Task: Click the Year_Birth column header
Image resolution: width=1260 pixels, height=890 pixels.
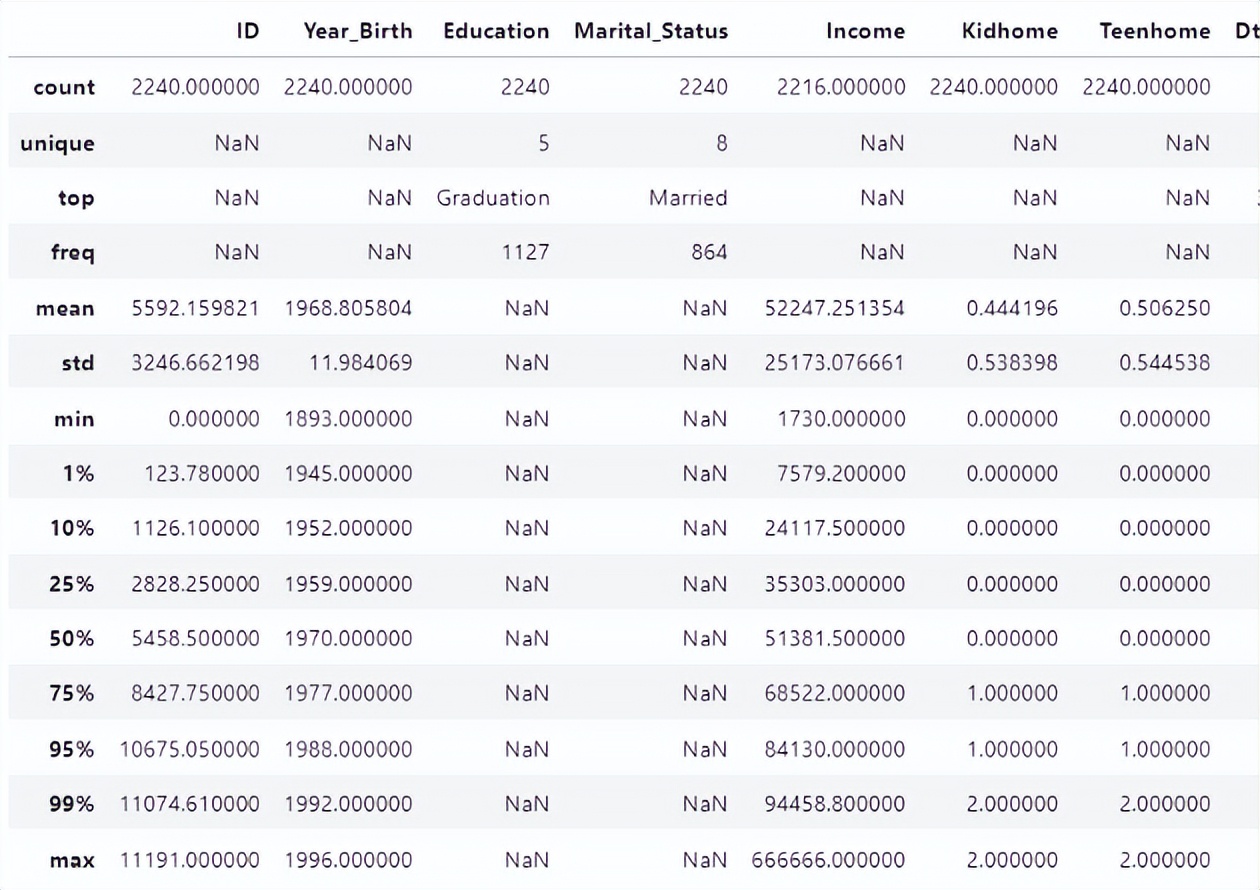Action: pos(357,31)
